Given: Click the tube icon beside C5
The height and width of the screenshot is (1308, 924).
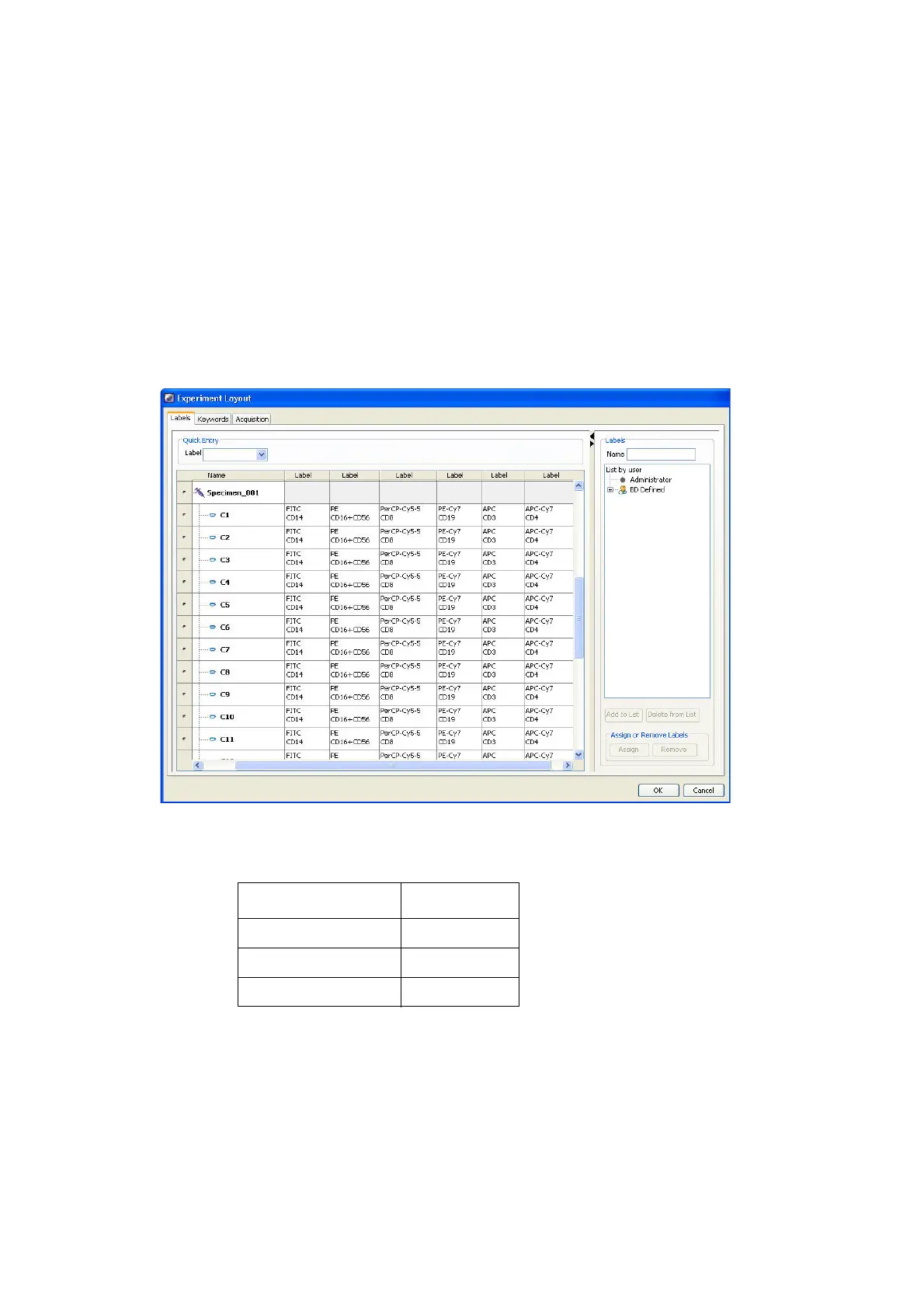Looking at the screenshot, I should 213,604.
